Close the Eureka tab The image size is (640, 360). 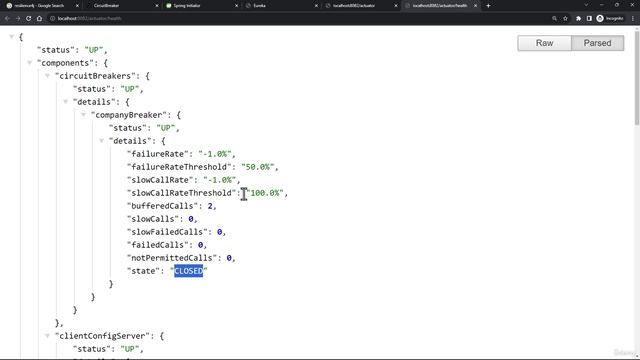(x=316, y=6)
